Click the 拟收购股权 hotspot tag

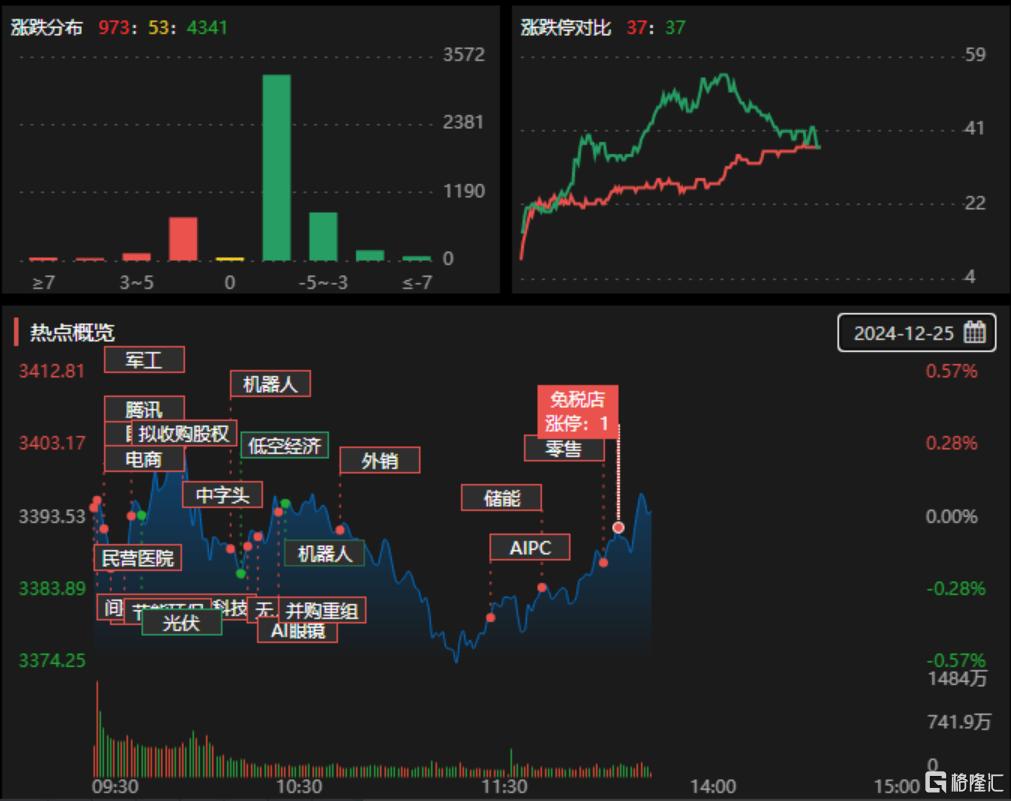point(185,434)
